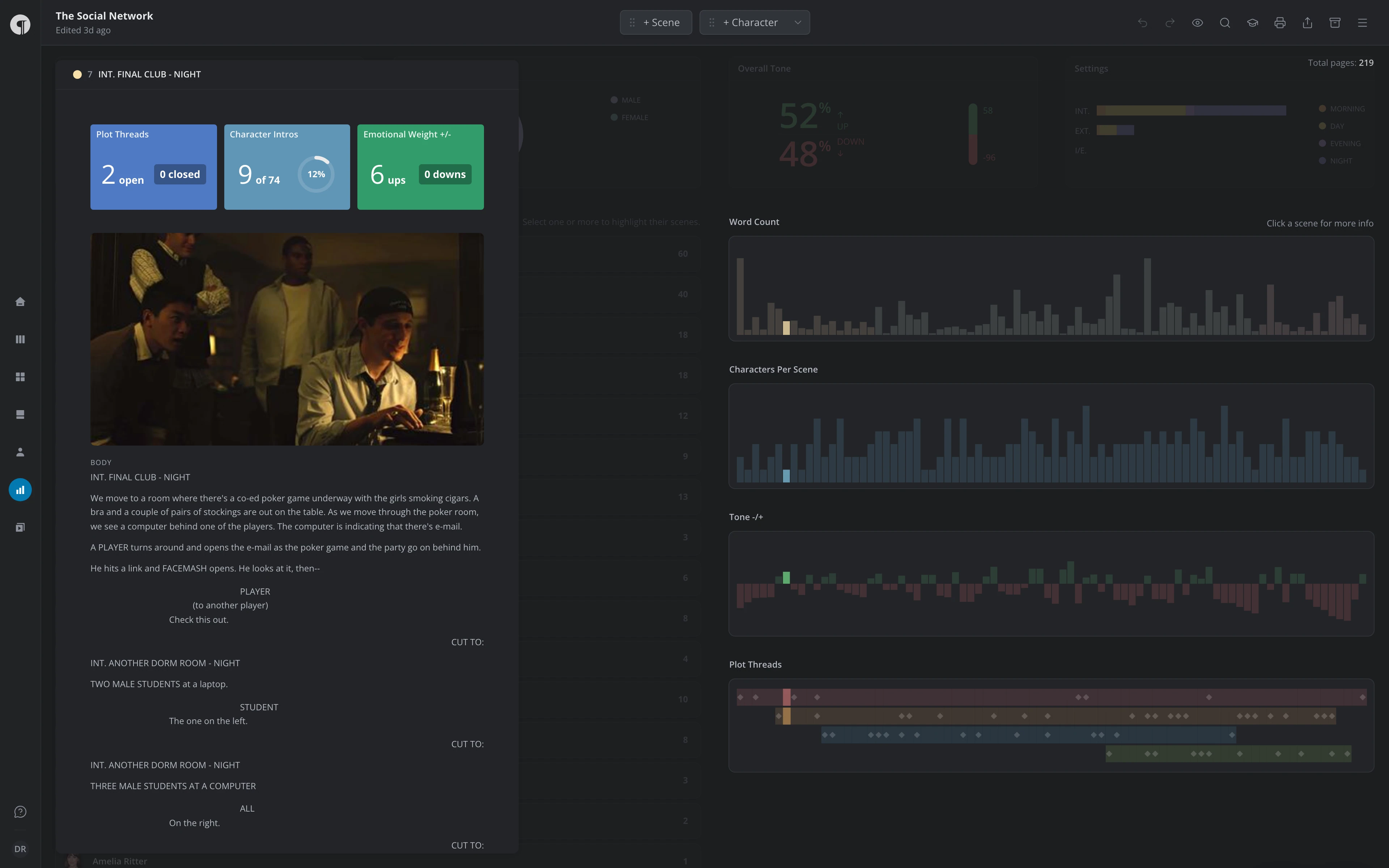Click the 0 closed badge

[x=180, y=175]
